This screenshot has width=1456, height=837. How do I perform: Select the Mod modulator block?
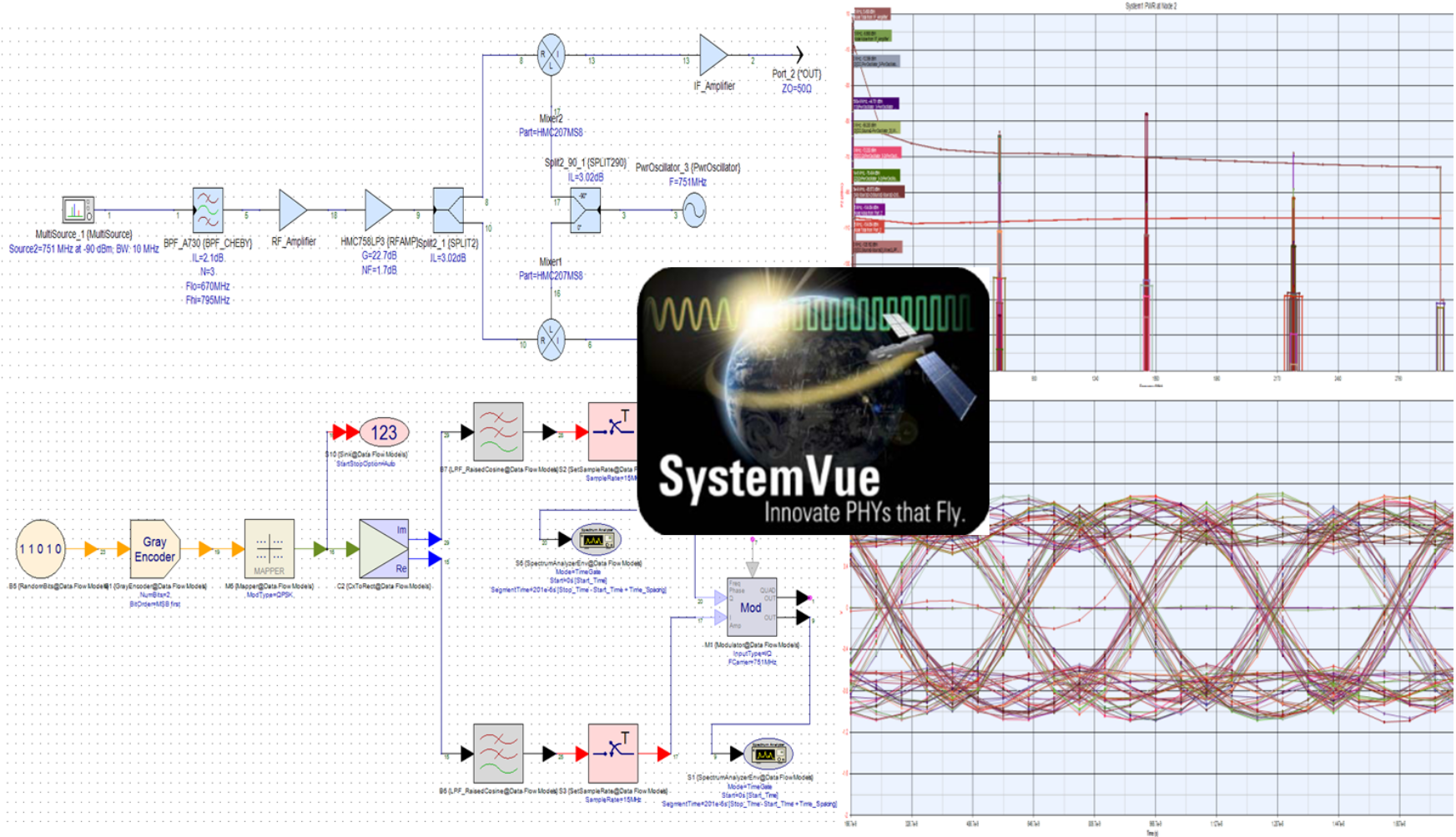(752, 607)
